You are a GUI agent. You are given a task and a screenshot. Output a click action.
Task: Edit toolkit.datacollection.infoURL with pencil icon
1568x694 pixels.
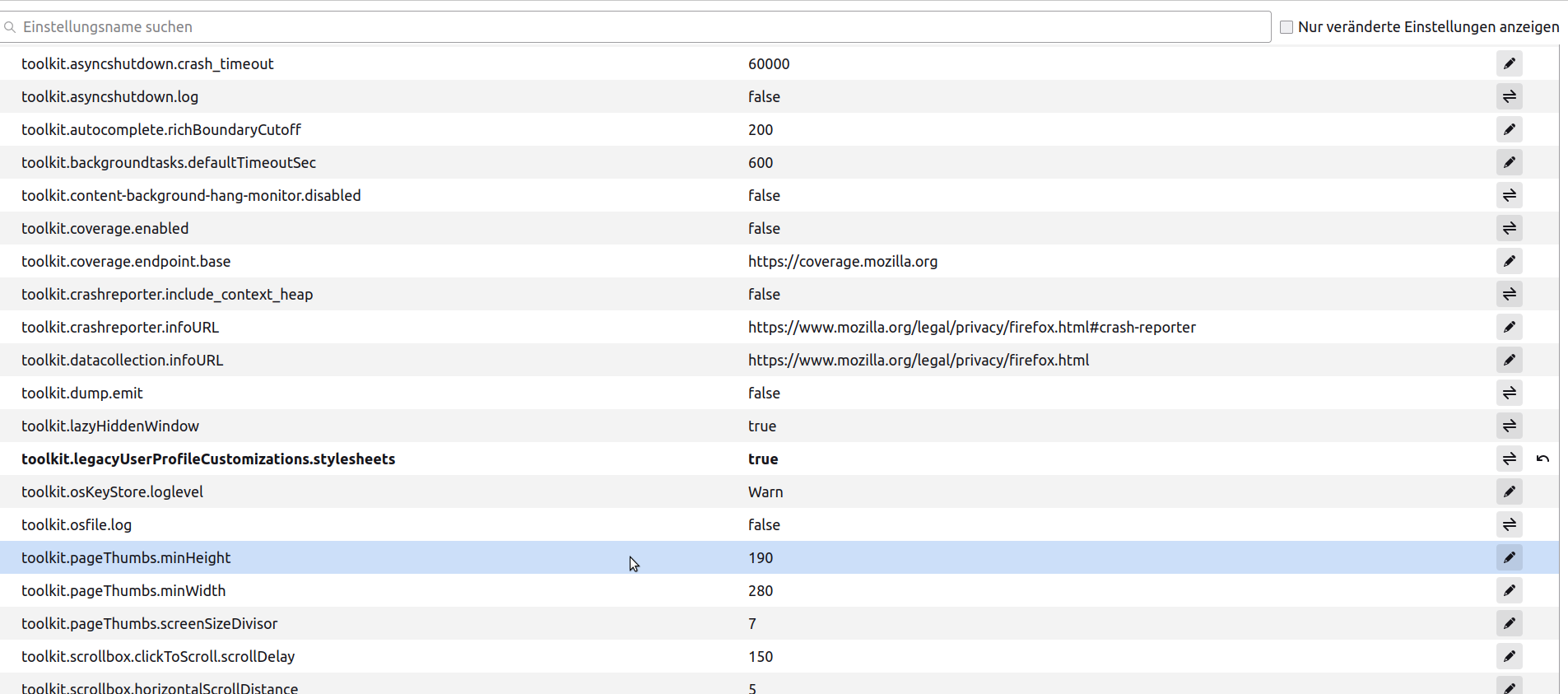(x=1509, y=360)
